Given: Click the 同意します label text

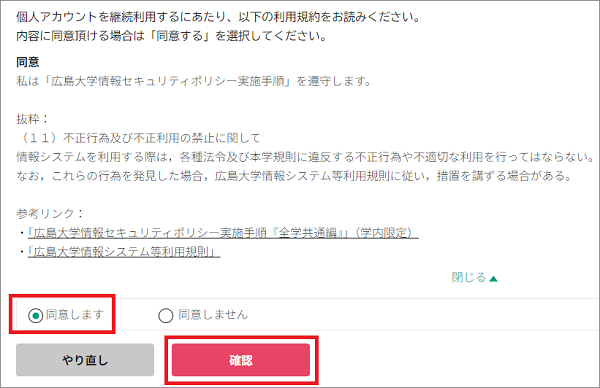Looking at the screenshot, I should (75, 315).
